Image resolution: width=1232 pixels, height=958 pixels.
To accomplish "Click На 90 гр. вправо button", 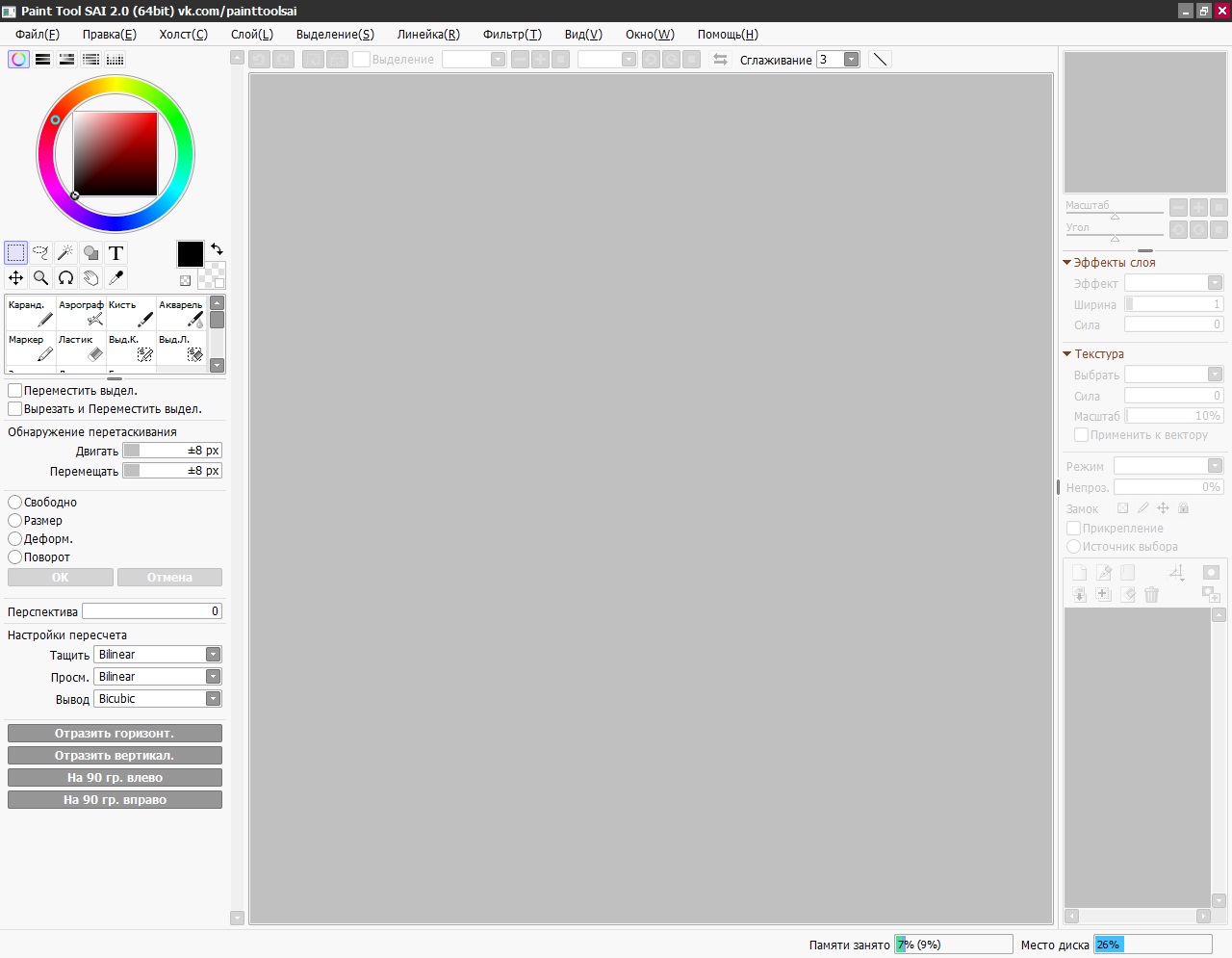I will click(115, 800).
